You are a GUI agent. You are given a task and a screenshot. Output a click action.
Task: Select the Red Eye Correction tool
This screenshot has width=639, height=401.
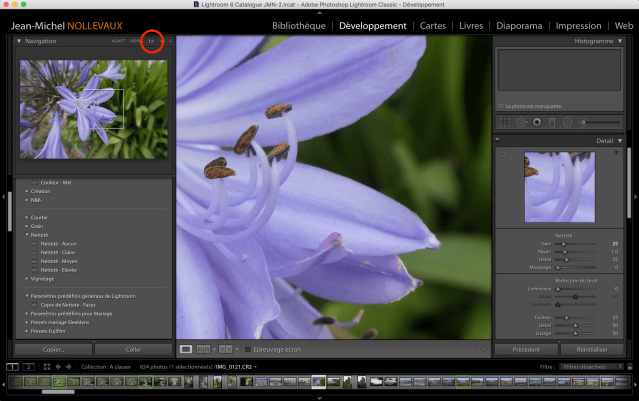tap(537, 122)
